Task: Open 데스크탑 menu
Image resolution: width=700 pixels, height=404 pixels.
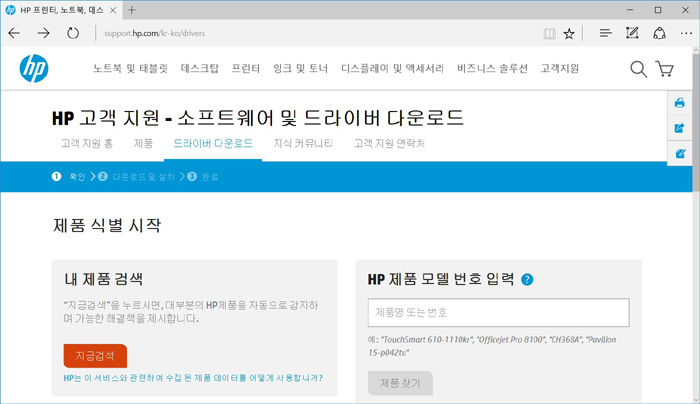Action: click(x=200, y=68)
